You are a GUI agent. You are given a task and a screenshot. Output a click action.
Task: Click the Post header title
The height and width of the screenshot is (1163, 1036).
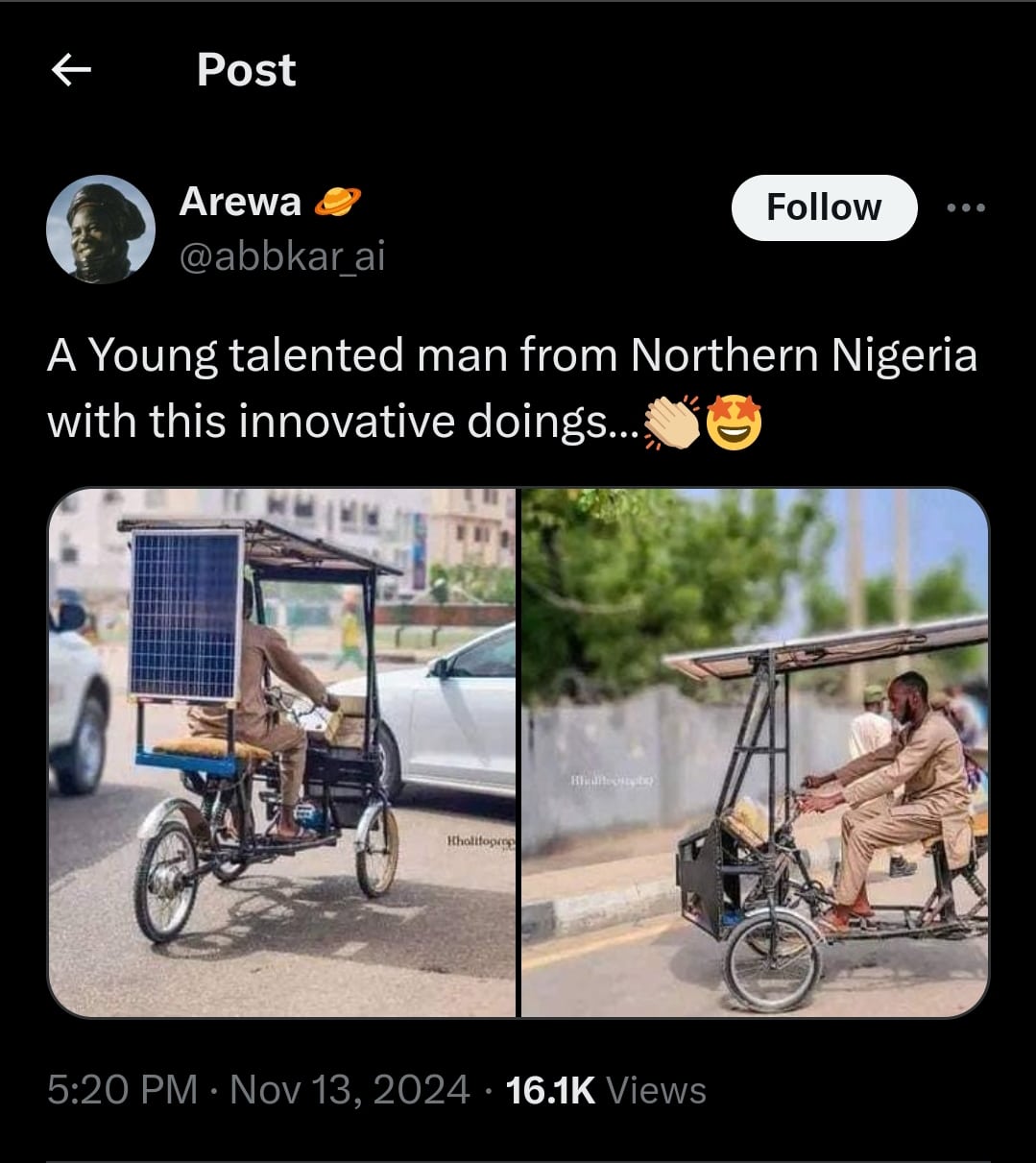pos(247,70)
